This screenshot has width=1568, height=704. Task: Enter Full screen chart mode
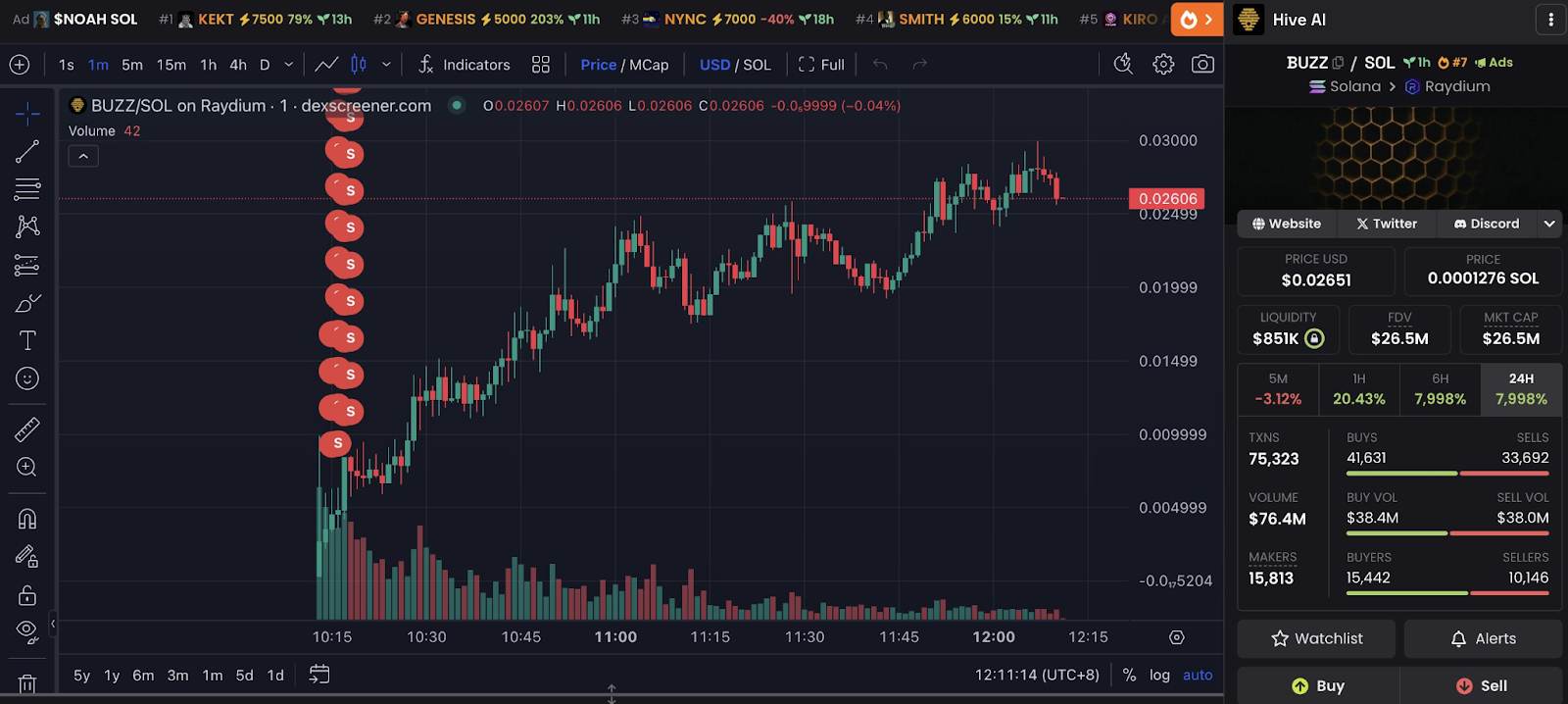(x=821, y=65)
